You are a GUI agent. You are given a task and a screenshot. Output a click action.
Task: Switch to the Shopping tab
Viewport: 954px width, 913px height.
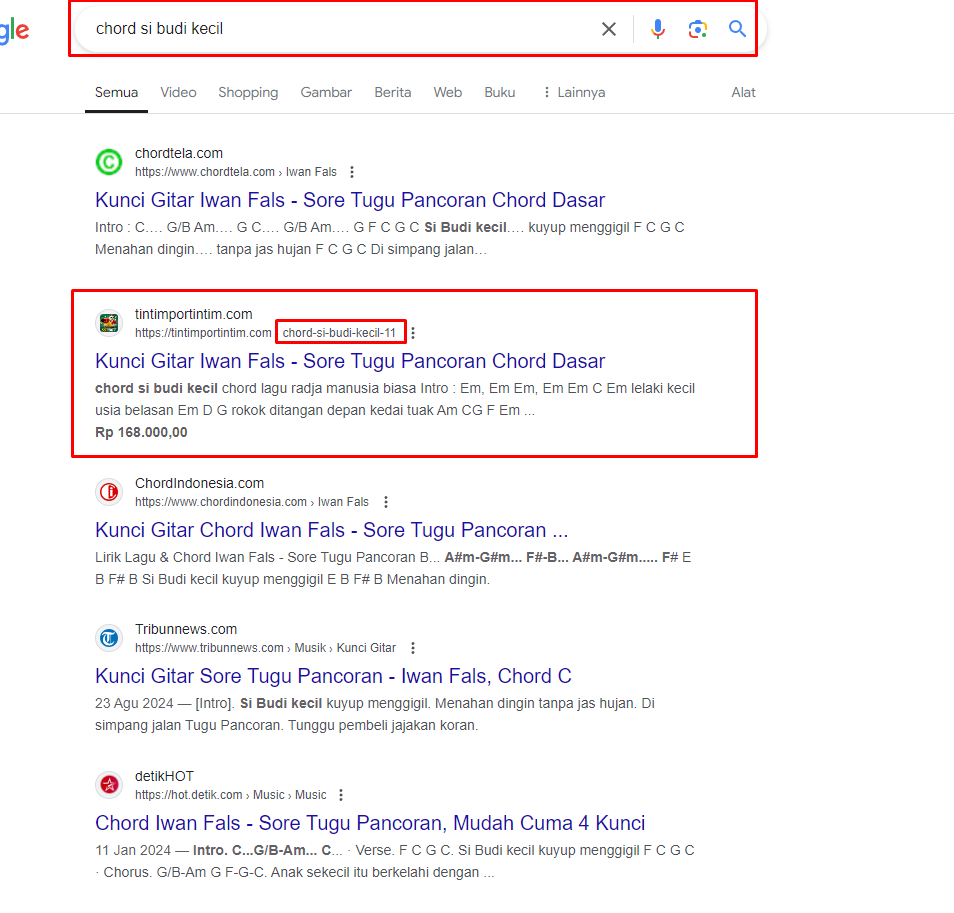(248, 92)
